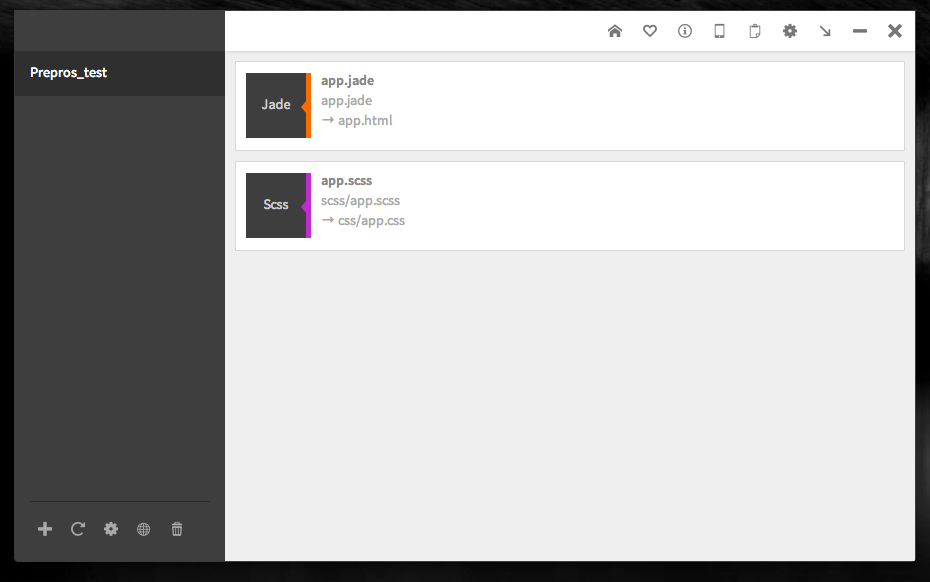Click the app.jade file name

click(x=347, y=80)
